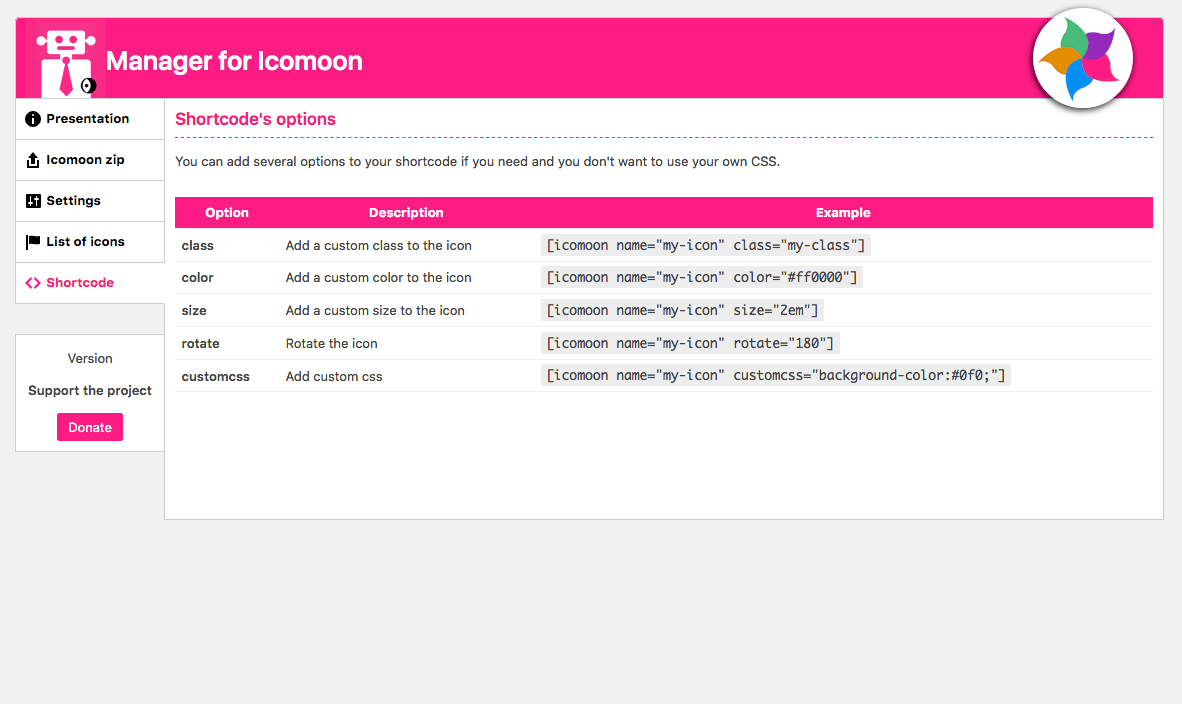This screenshot has height=704, width=1182.
Task: Click the 'Support the project' text
Action: click(90, 390)
